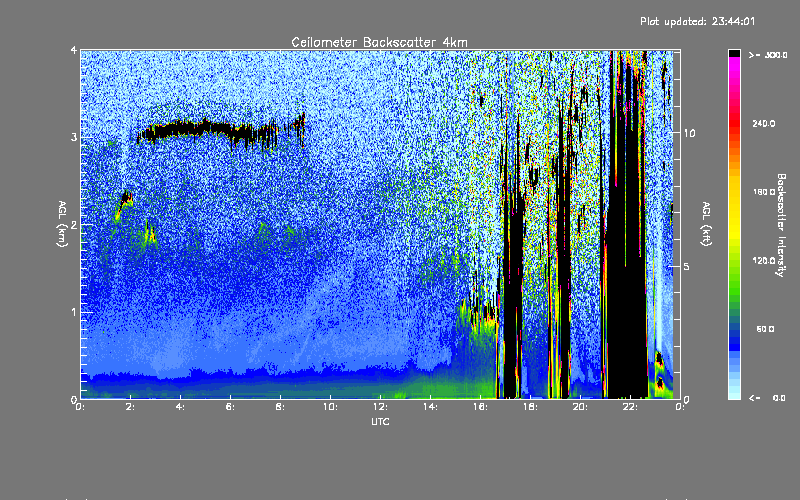This screenshot has height=500, width=800.
Task: Click the x-axis tick label '22:'
Action: coord(630,407)
